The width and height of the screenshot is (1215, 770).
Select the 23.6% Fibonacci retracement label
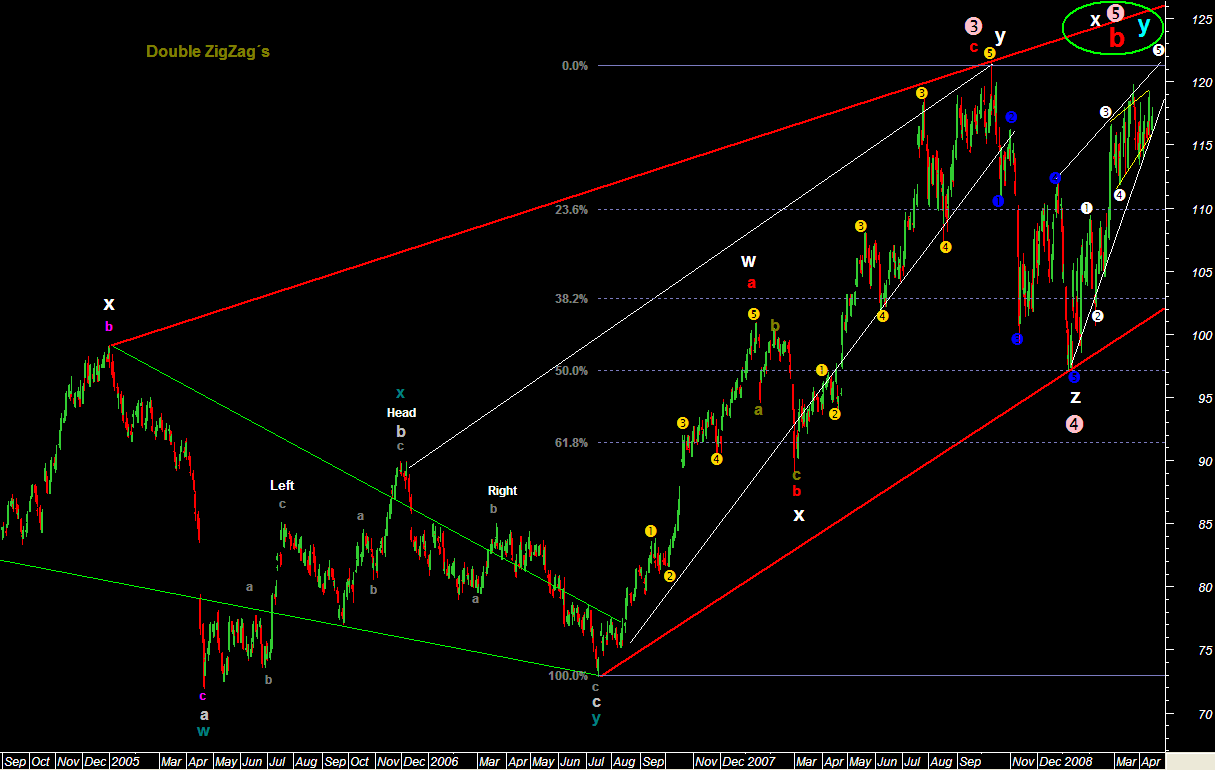point(572,210)
